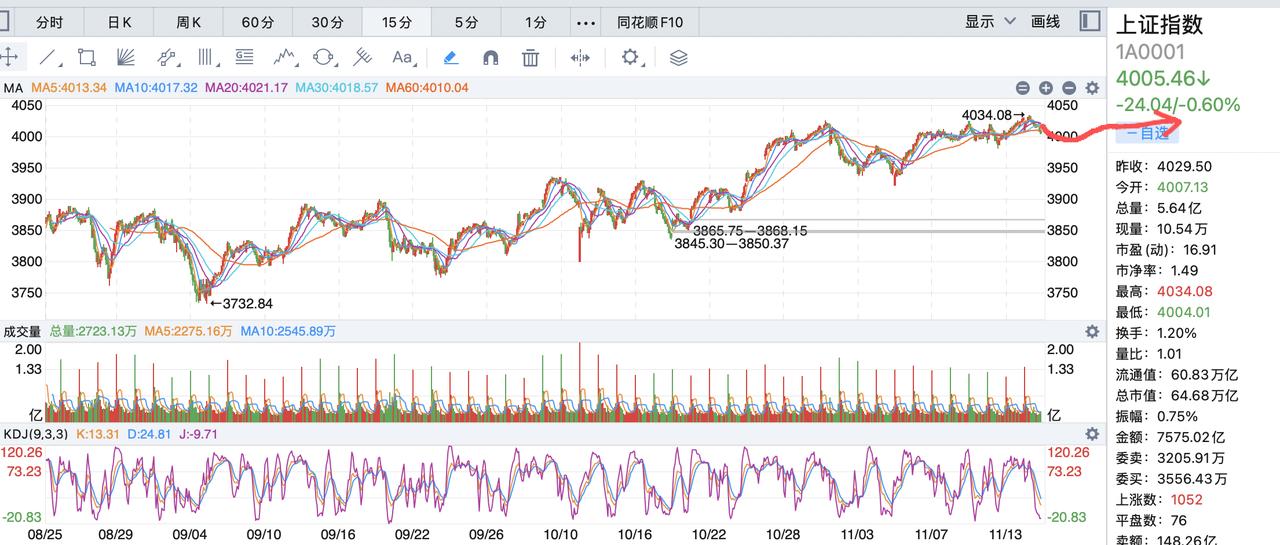1280x545 pixels.
Task: Click the layers stack icon
Action: [x=679, y=57]
